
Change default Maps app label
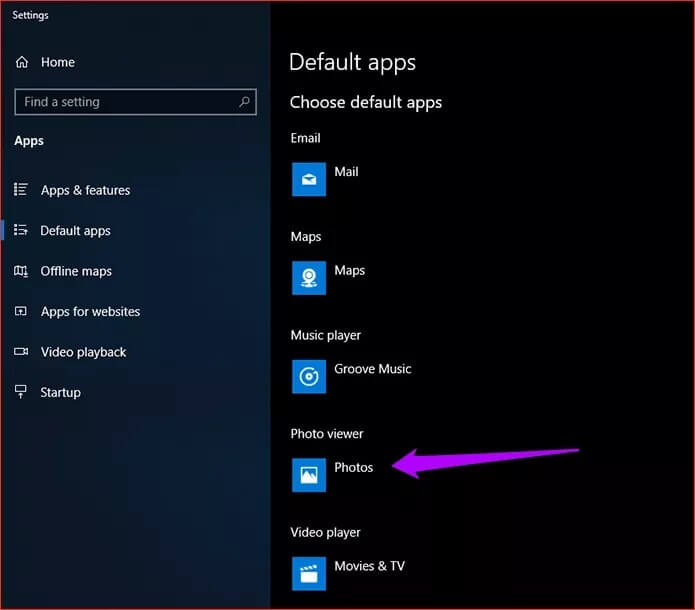point(350,270)
